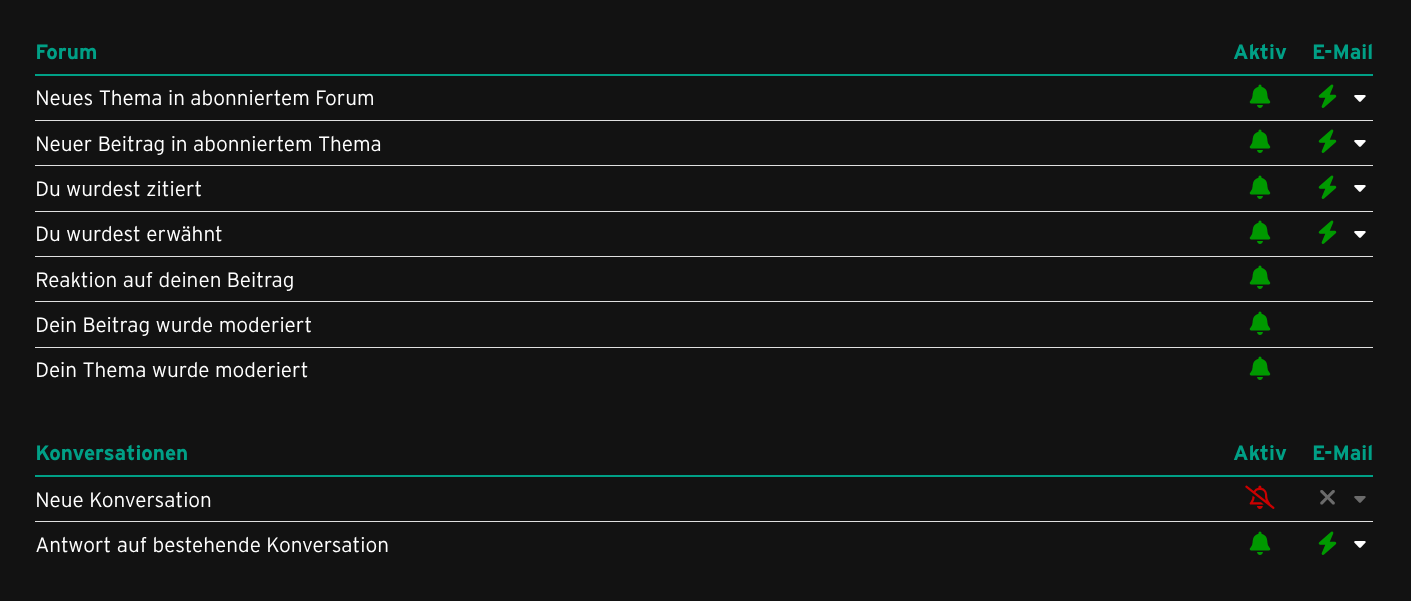This screenshot has height=601, width=1411.
Task: Open email dropdown for 'Neue Konversation'
Action: click(1360, 499)
